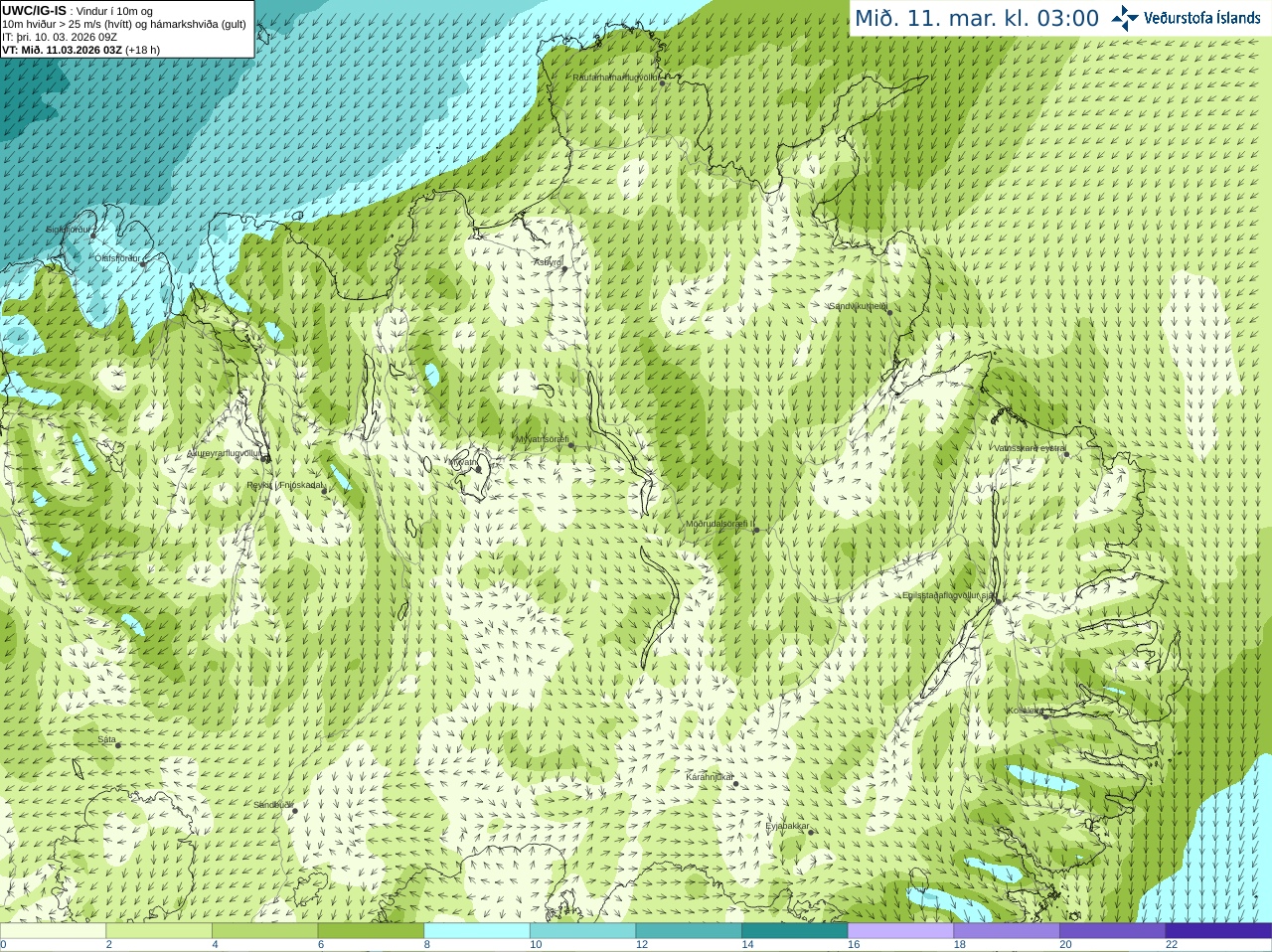Click the Kollaleira station label

[1026, 711]
